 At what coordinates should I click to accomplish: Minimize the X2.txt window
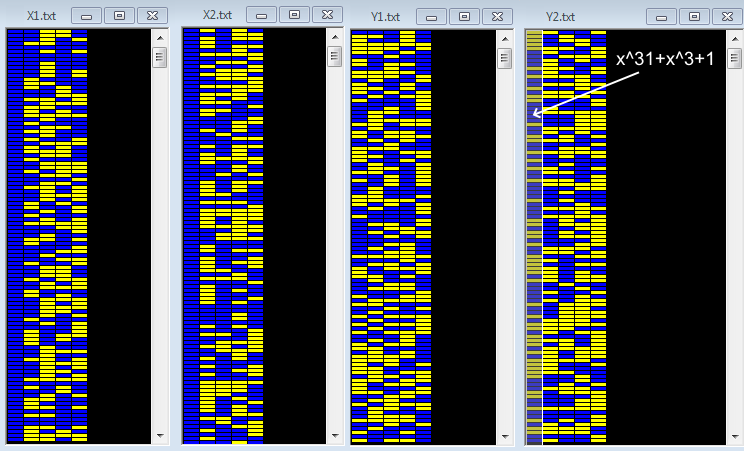(x=261, y=15)
